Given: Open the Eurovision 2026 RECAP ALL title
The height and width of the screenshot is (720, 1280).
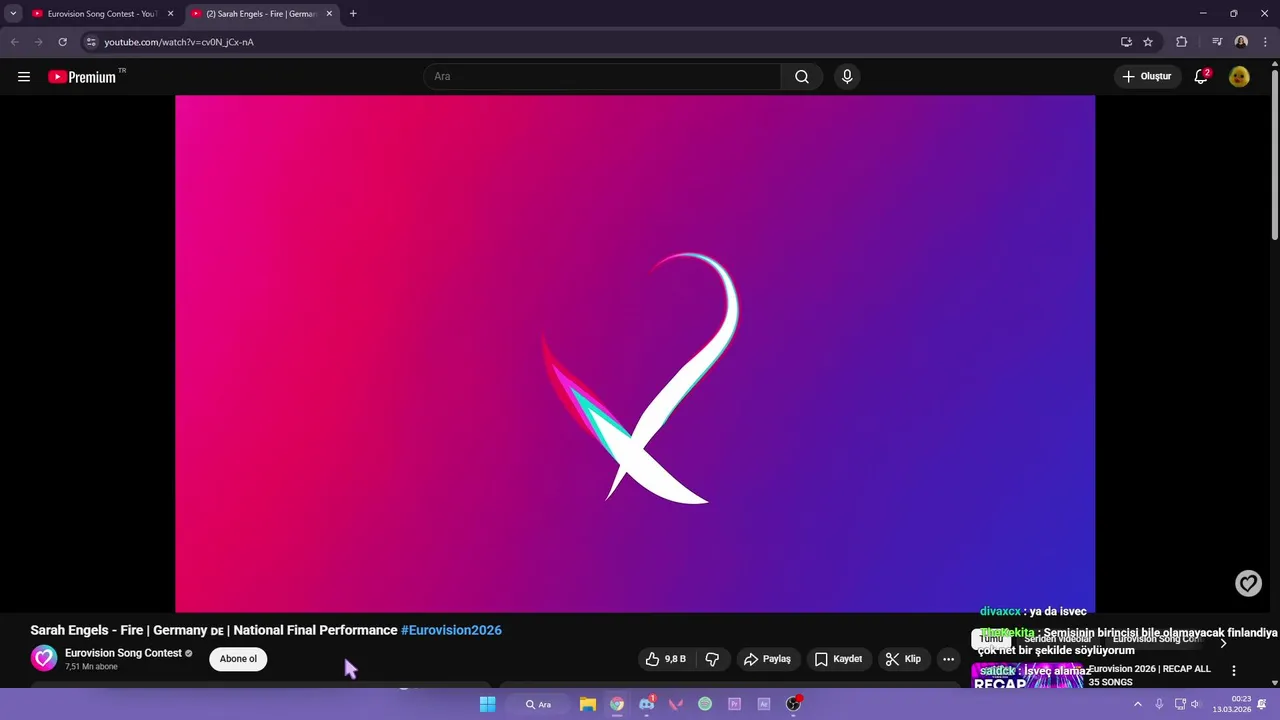Looking at the screenshot, I should 1149,676.
